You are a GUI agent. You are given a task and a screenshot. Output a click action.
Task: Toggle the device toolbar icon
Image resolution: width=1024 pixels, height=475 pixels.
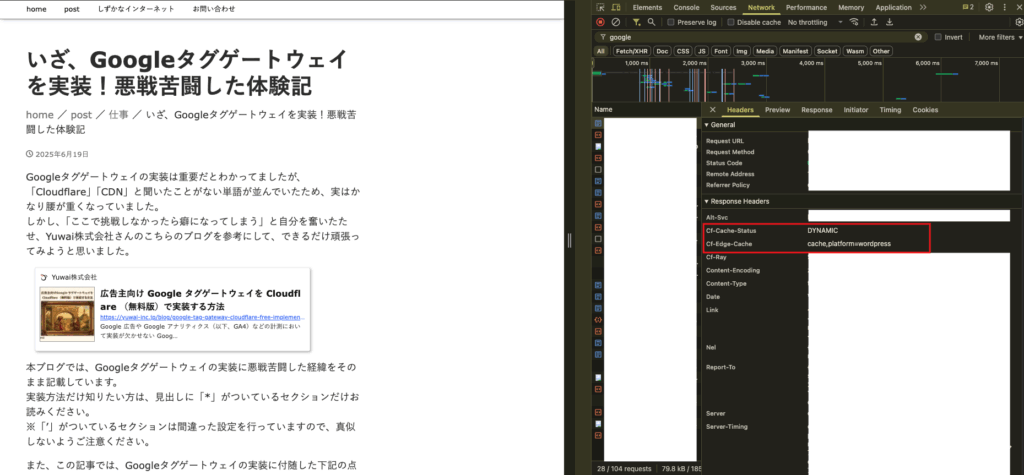point(615,8)
